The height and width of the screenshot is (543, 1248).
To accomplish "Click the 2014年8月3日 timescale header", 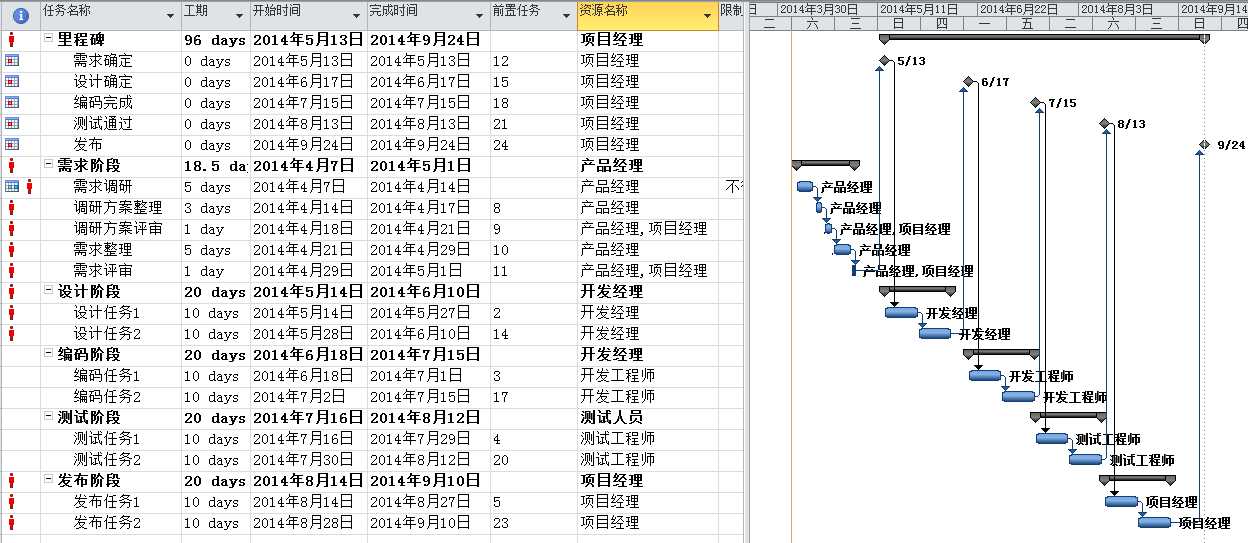I will click(x=1129, y=9).
